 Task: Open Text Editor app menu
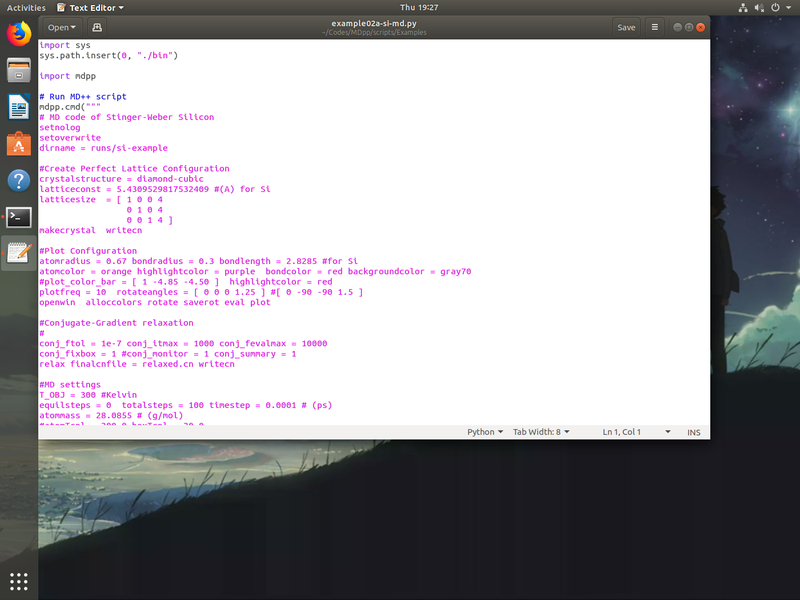[x=90, y=8]
